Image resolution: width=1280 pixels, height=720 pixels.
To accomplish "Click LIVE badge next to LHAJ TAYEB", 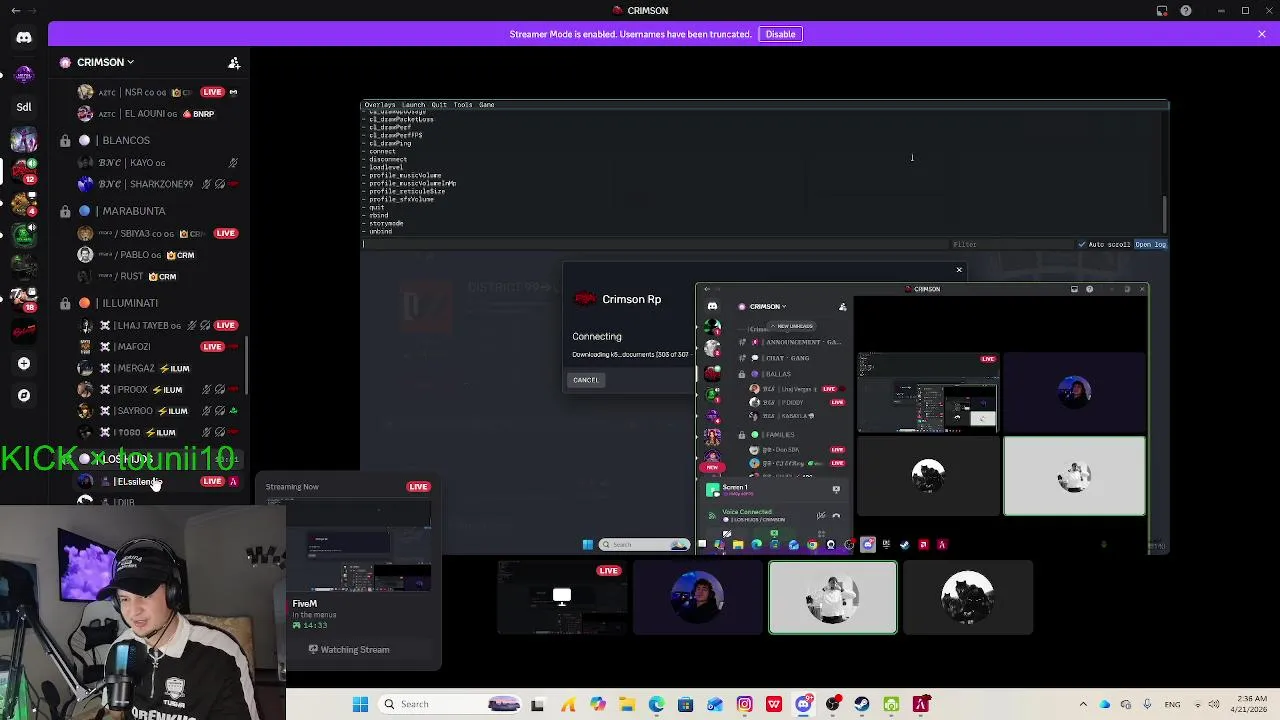I will (225, 325).
